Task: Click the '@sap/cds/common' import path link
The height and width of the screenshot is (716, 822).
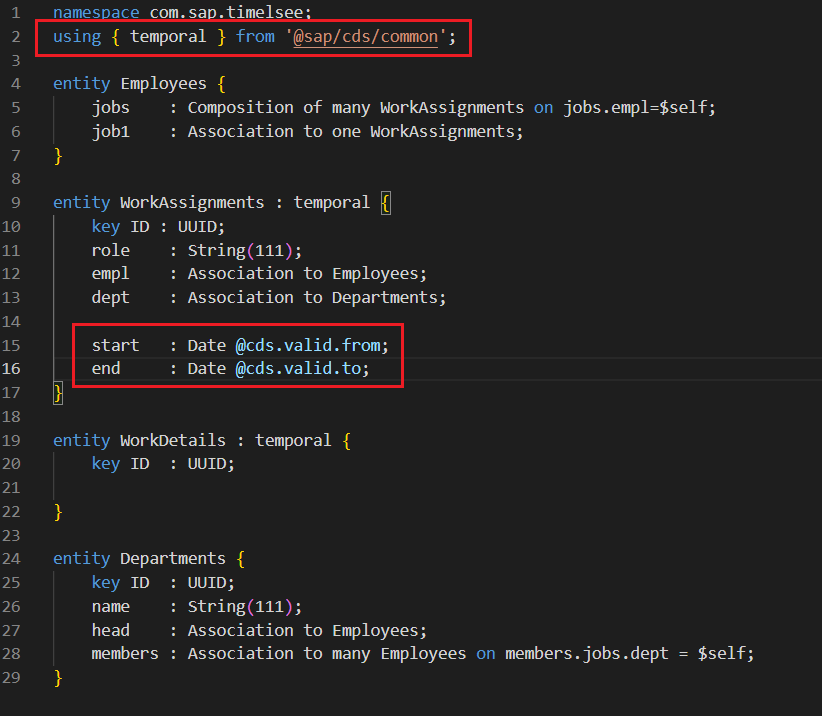Action: point(365,37)
